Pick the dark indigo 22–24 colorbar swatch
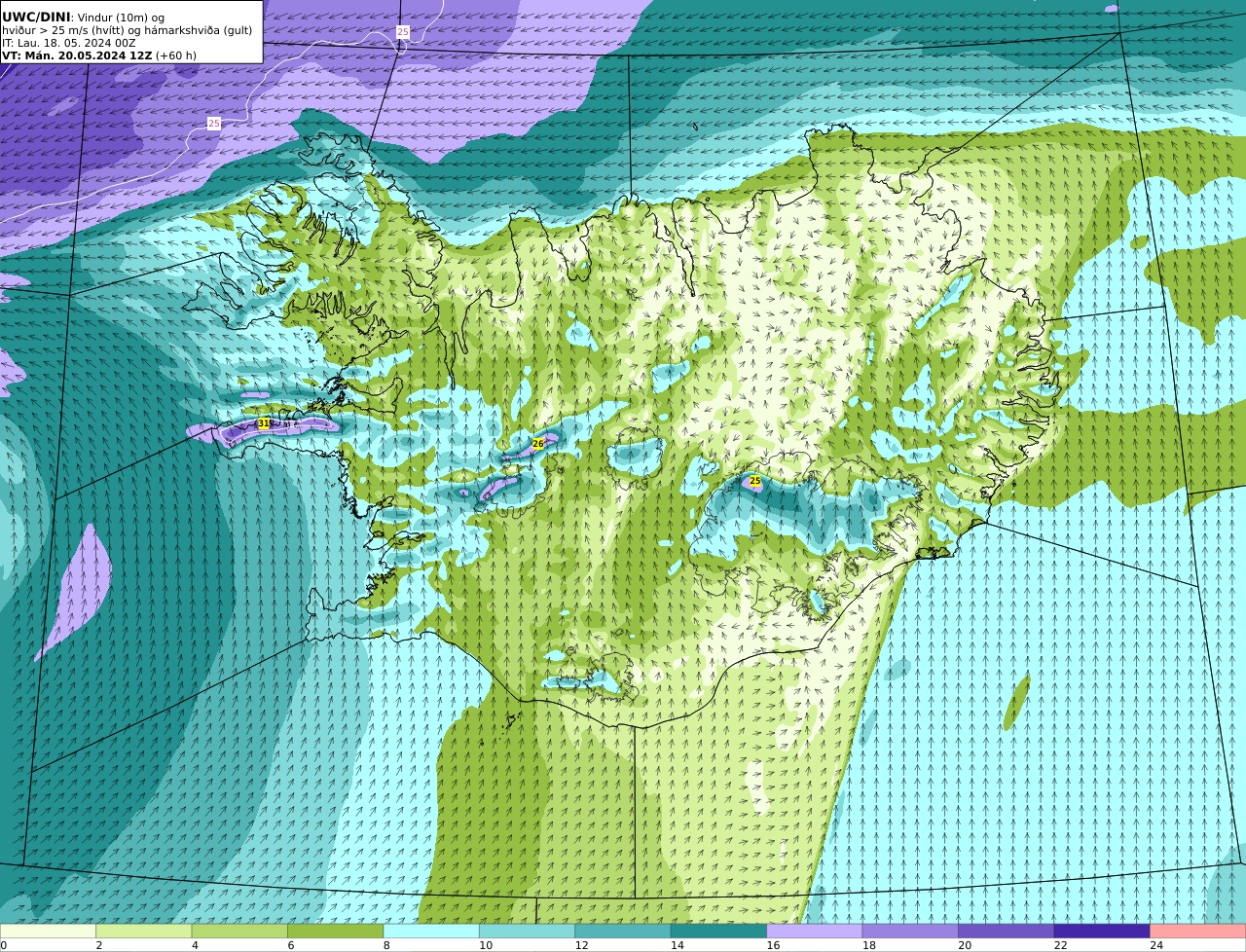Image resolution: width=1246 pixels, height=952 pixels. 1102,931
